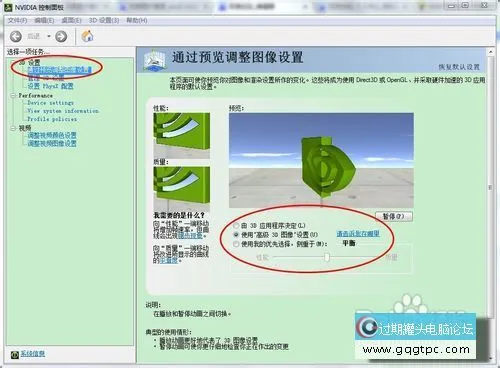
Task: Click the 平滑度 hyperlink in description
Action: (x=169, y=260)
